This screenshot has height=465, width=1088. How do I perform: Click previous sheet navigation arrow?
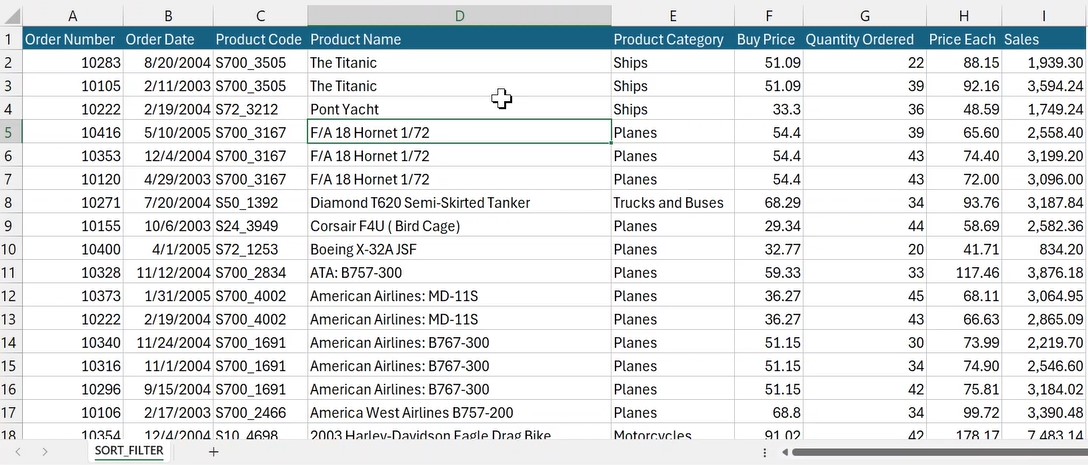point(18,452)
